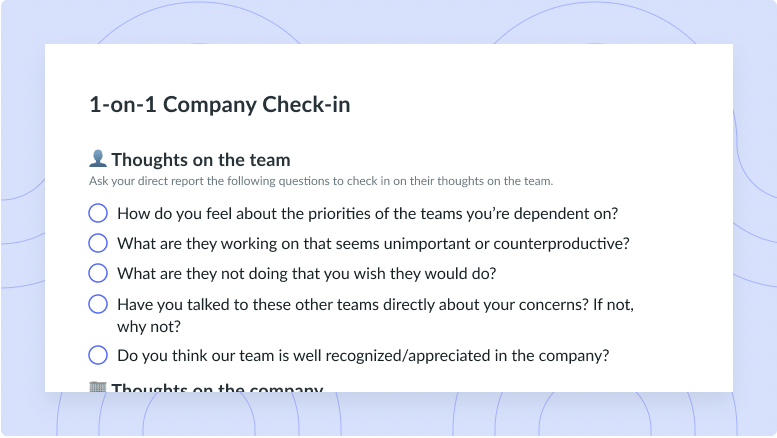Click the 'Ask your direct report' description text

[321, 181]
